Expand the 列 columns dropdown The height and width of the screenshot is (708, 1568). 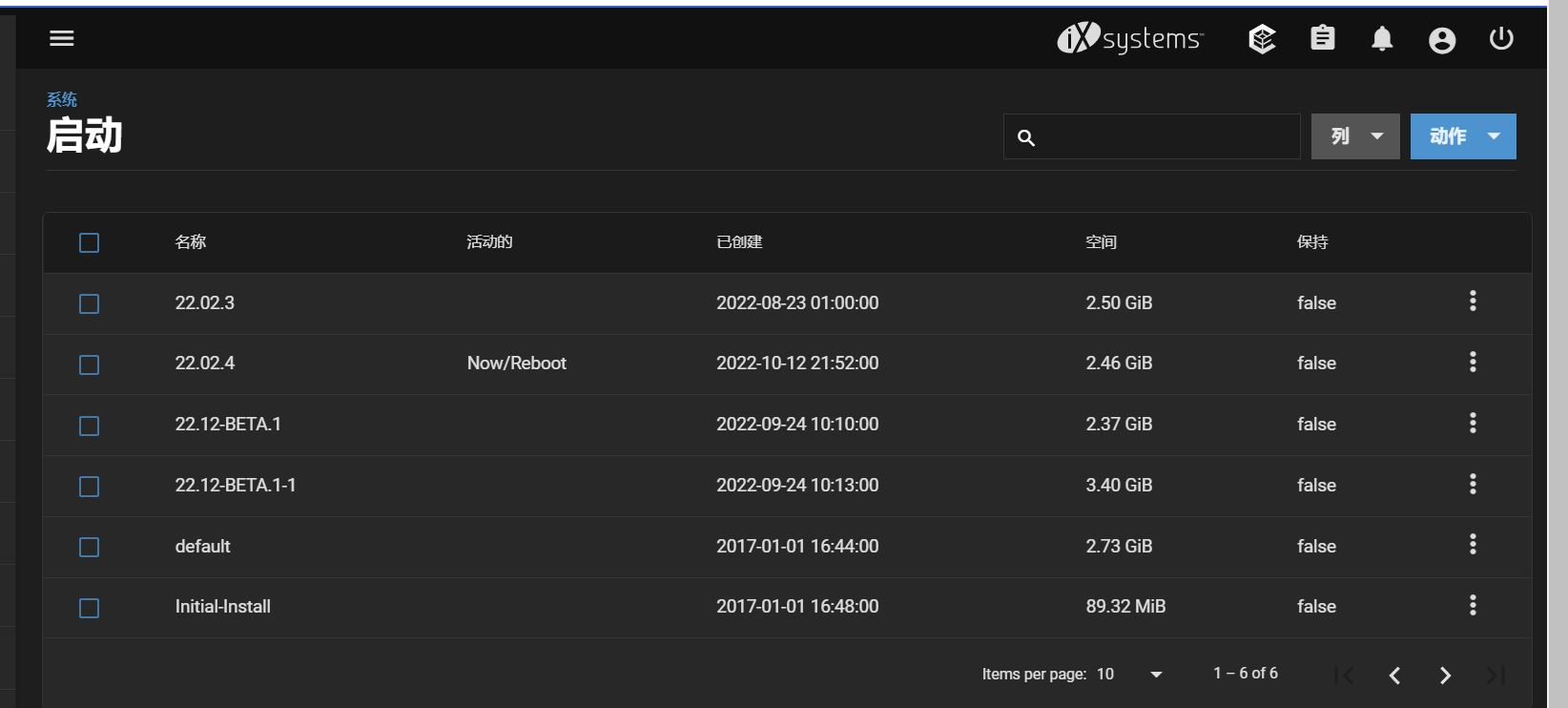click(x=1354, y=136)
